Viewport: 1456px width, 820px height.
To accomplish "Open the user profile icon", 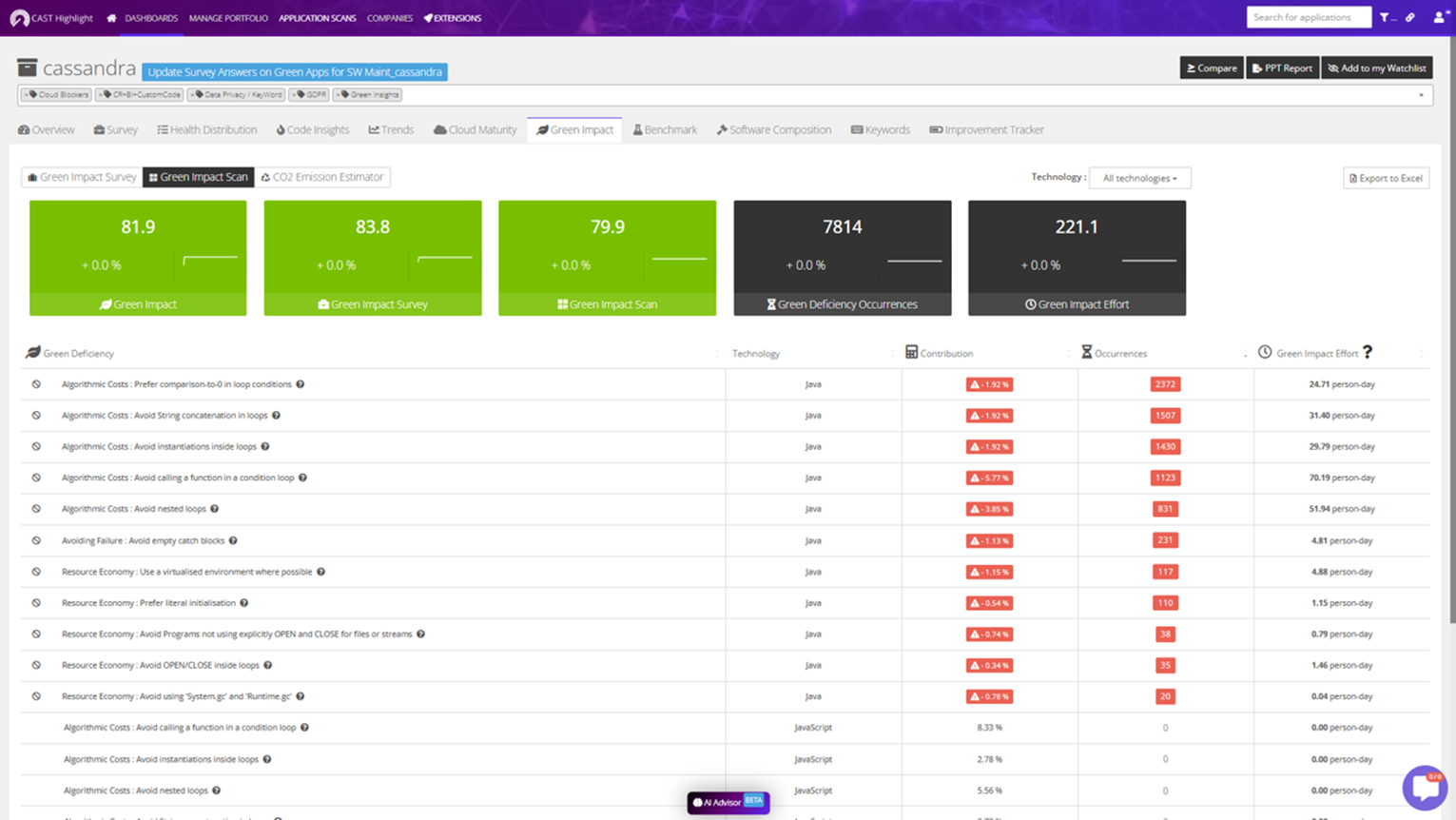I will (x=1439, y=17).
